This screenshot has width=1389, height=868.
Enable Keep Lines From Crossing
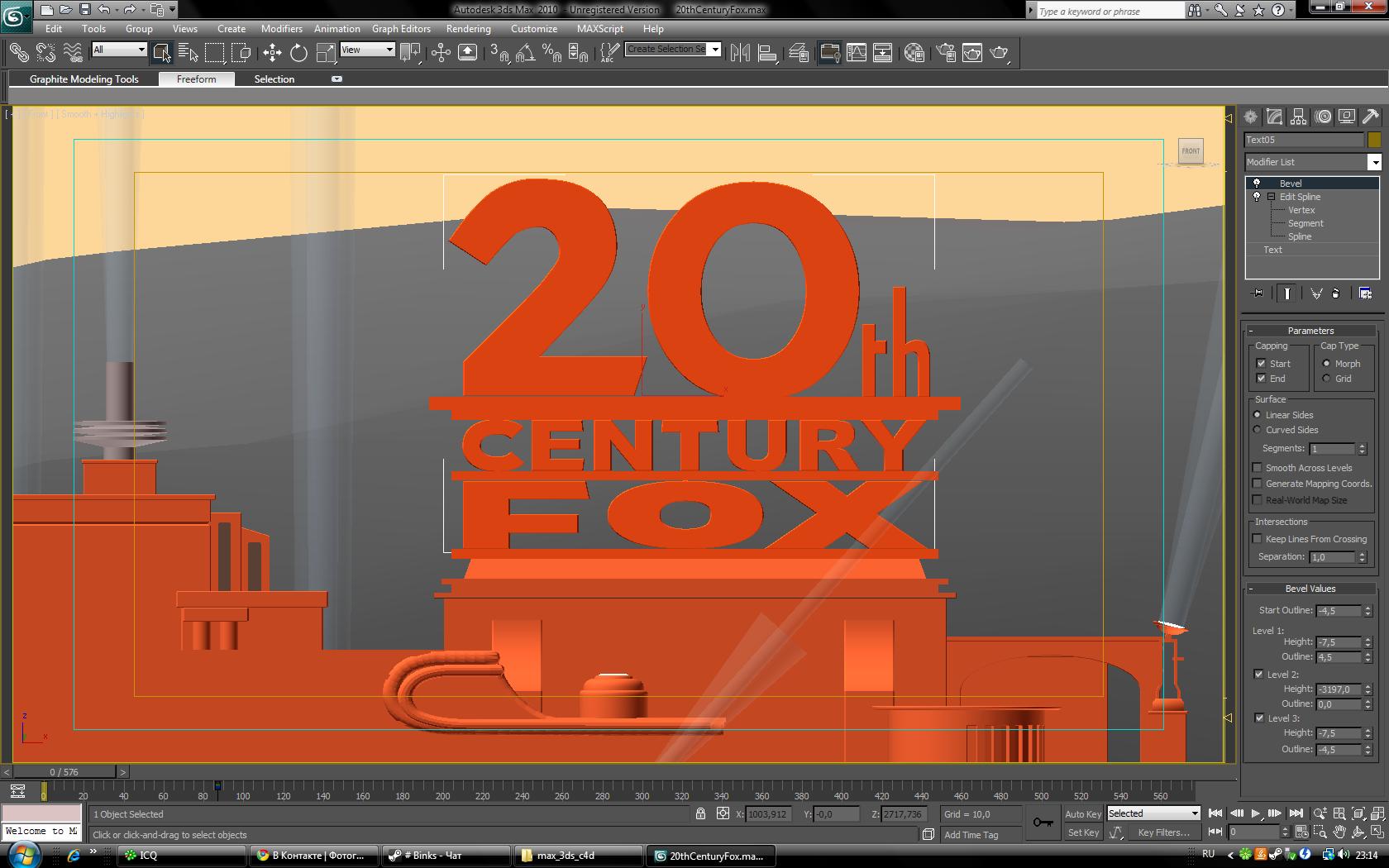click(x=1258, y=539)
